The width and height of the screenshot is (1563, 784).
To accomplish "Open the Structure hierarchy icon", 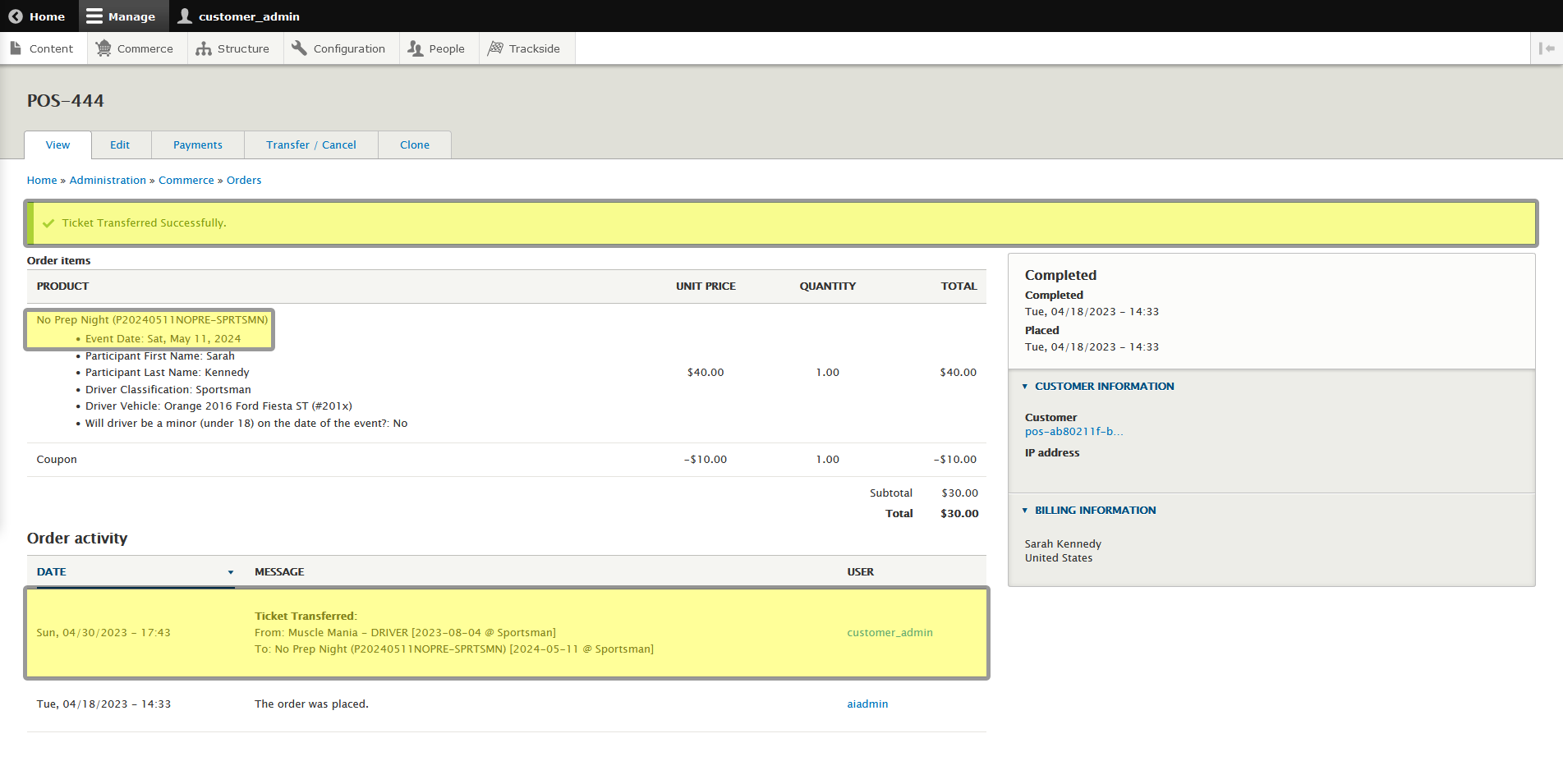I will click(204, 48).
